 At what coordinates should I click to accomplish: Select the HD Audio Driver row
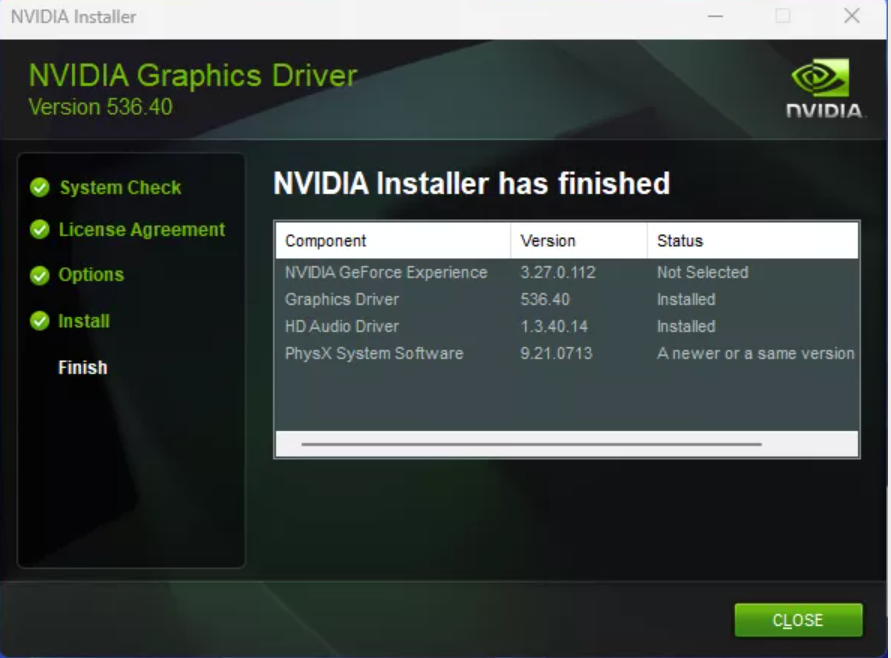342,326
